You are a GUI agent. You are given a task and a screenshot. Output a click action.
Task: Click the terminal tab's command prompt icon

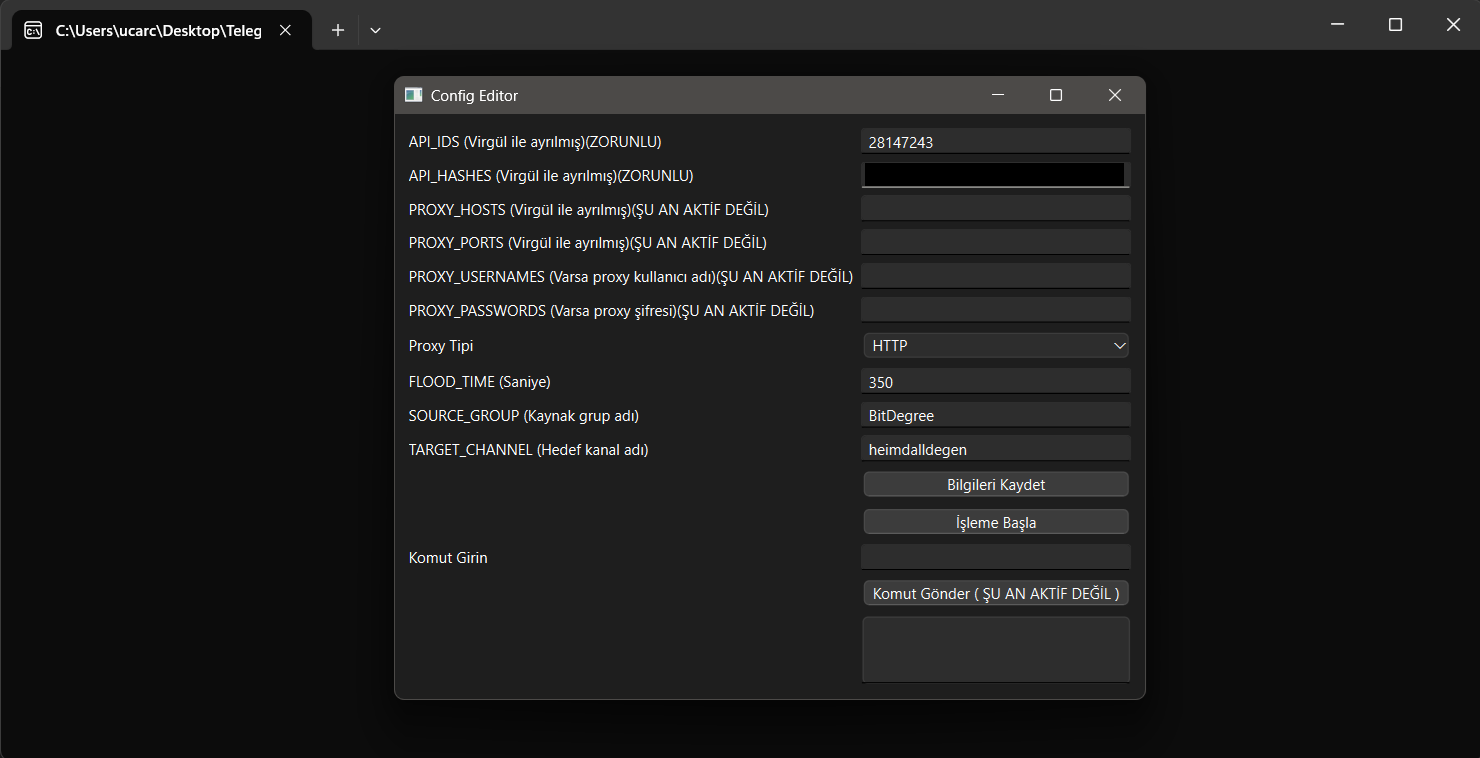33,30
